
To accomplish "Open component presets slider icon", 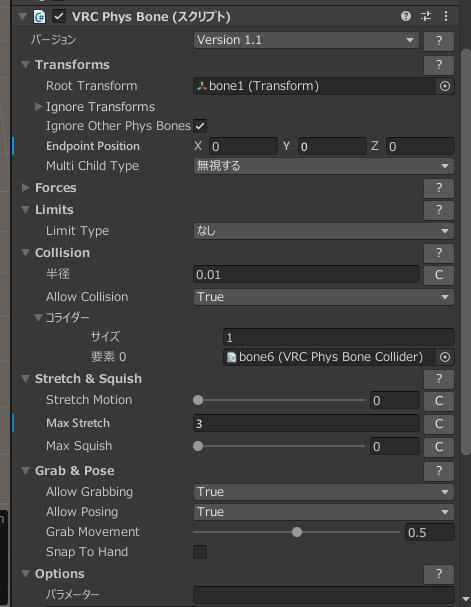I will 426,16.
